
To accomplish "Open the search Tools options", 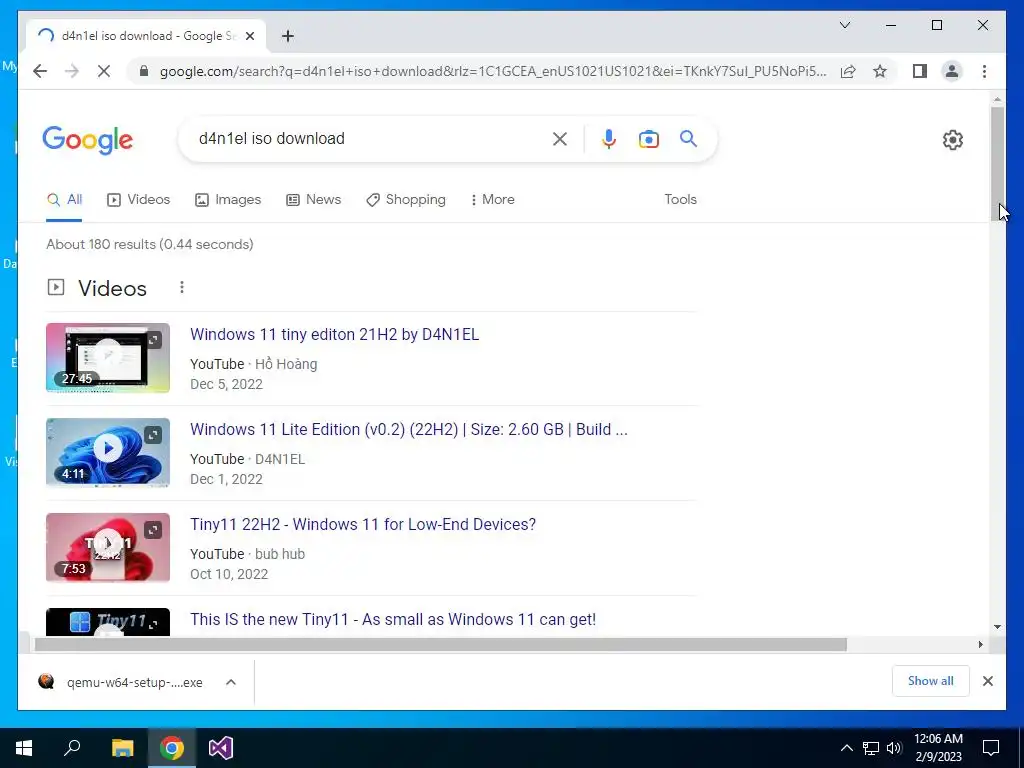I will [x=680, y=199].
